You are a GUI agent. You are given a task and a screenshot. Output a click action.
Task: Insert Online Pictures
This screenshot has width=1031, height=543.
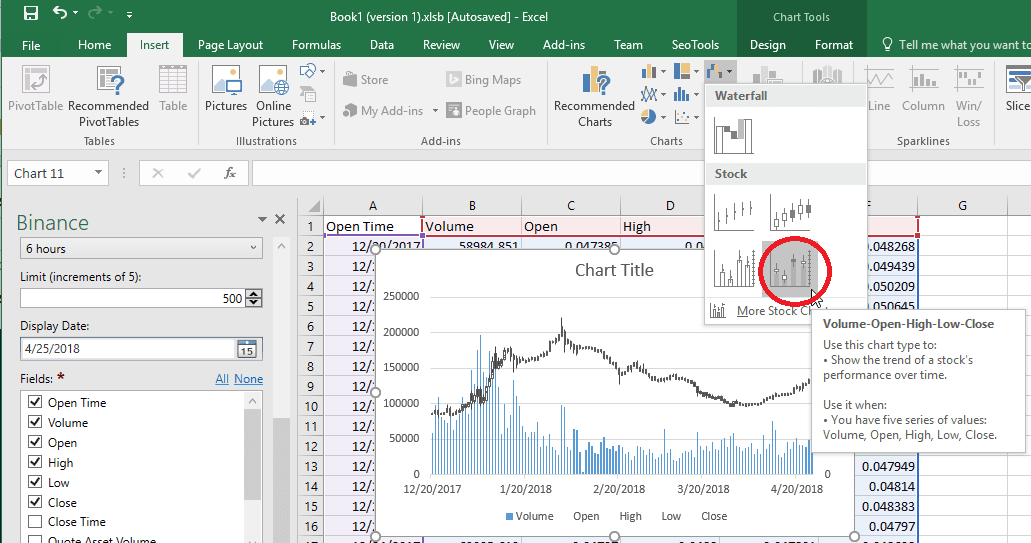coord(273,97)
